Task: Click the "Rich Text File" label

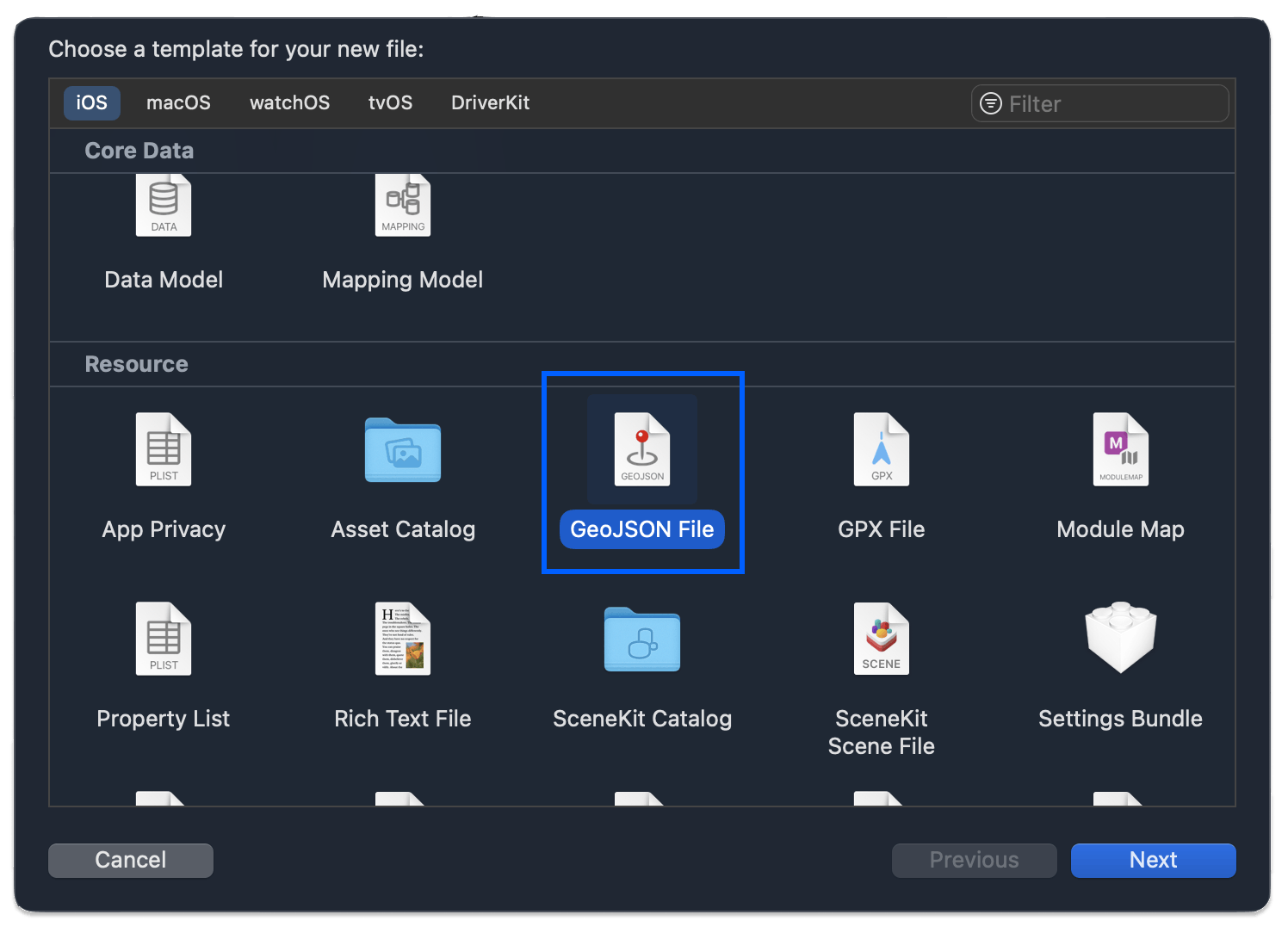Action: click(x=403, y=719)
